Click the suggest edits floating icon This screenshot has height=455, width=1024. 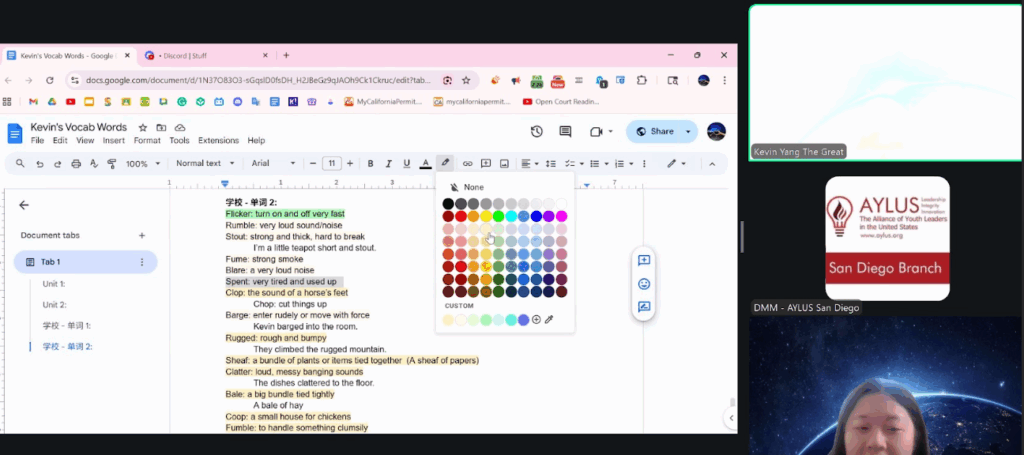(x=644, y=307)
